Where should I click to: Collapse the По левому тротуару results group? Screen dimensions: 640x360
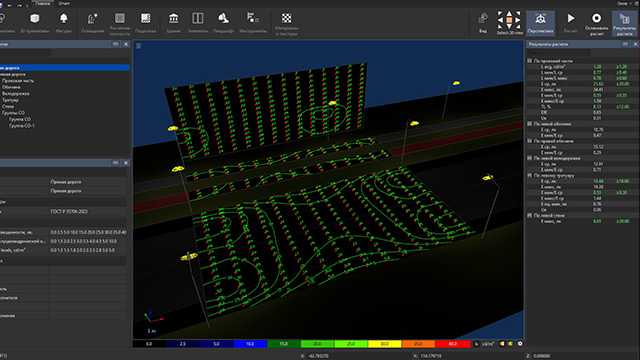coord(529,175)
